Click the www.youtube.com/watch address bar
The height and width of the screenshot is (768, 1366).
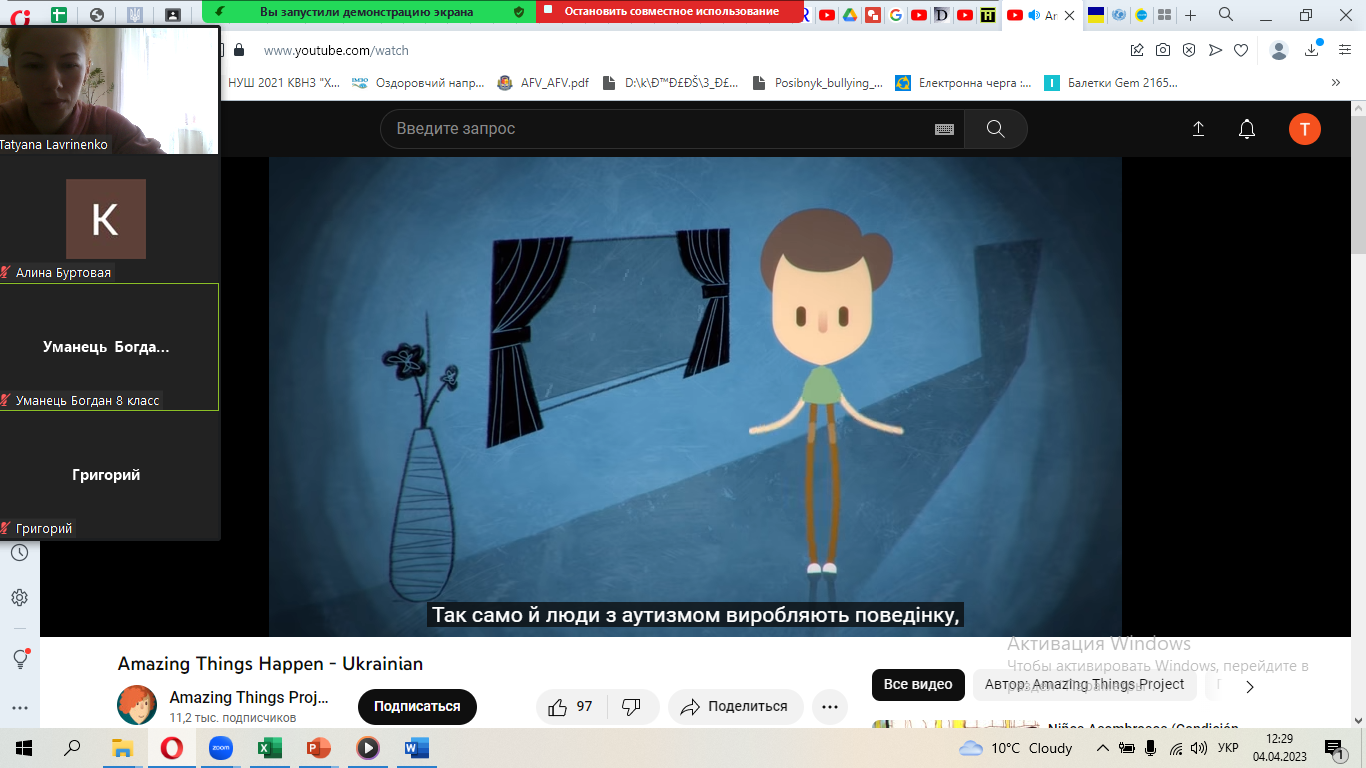coord(336,50)
